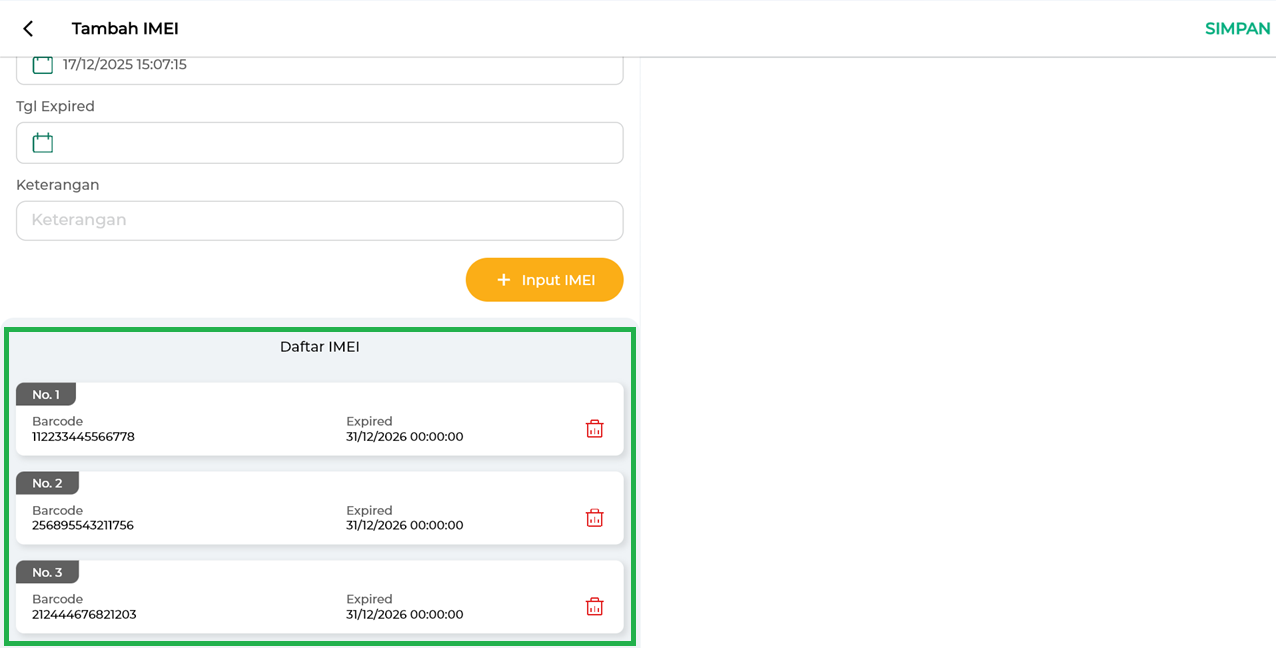The width and height of the screenshot is (1276, 648).
Task: Select the No. 3 badge label
Action: click(47, 573)
